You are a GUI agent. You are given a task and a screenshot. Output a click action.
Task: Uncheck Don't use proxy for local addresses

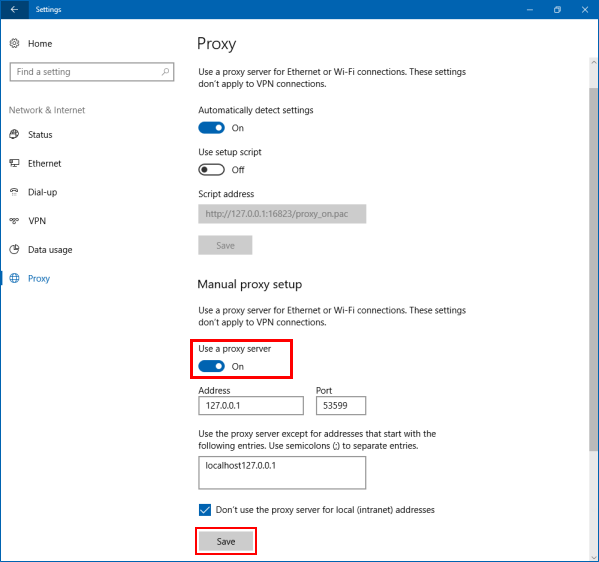click(x=205, y=510)
